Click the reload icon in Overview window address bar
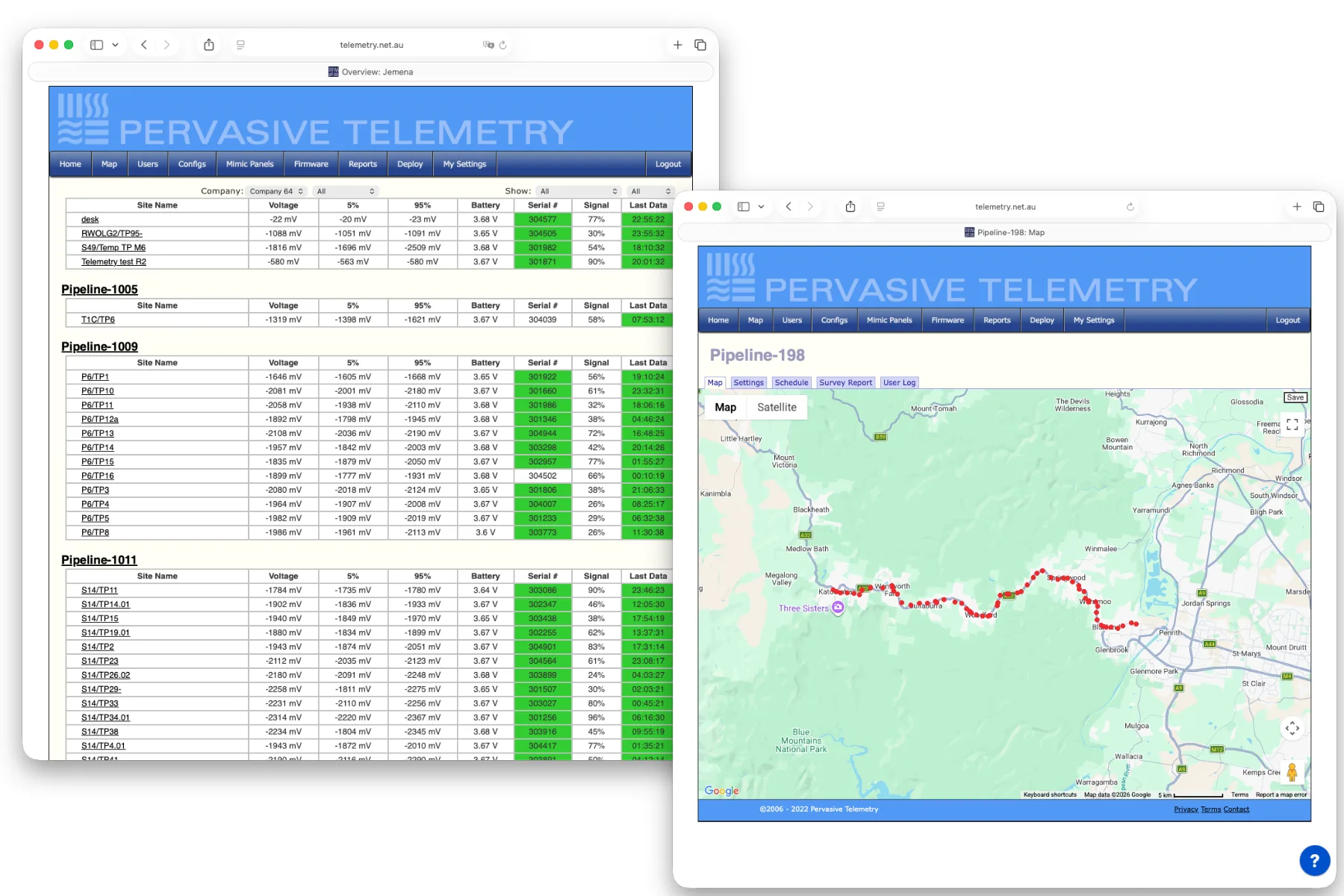The width and height of the screenshot is (1344, 896). (x=503, y=45)
